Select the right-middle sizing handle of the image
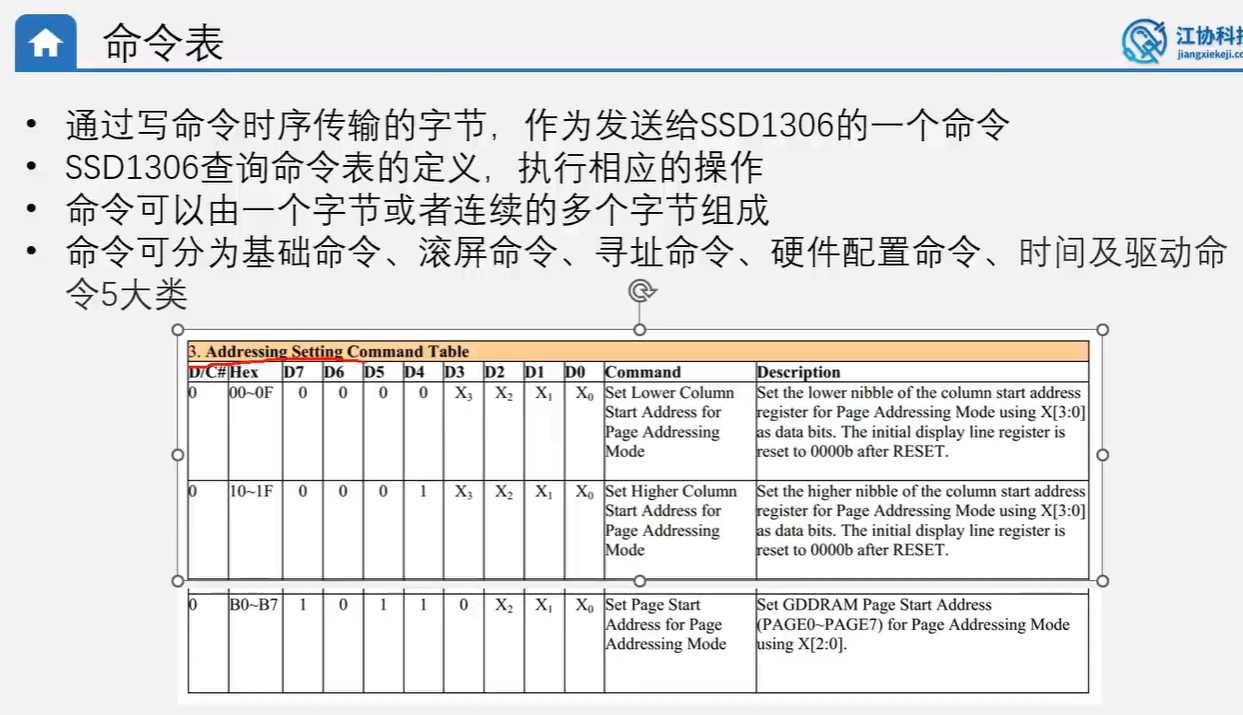 1103,455
